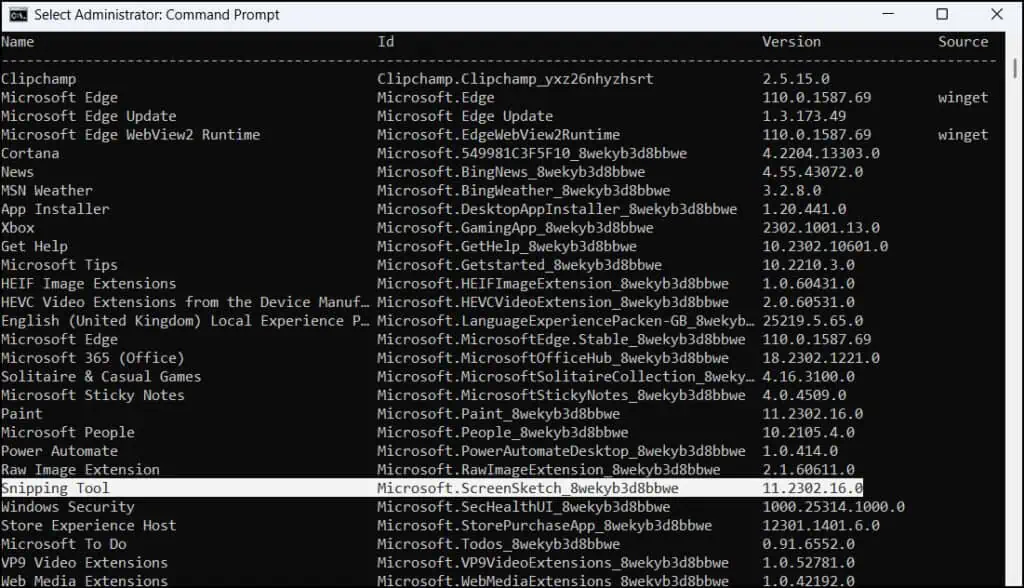Click the 'Clipchamp' name entry
The height and width of the screenshot is (588, 1024).
click(39, 79)
